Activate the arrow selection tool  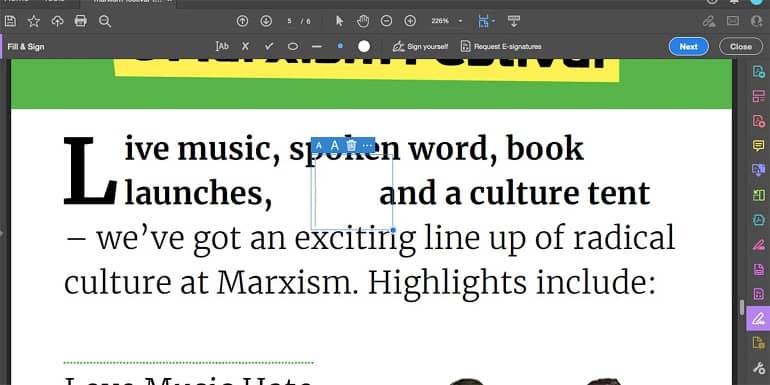pyautogui.click(x=339, y=21)
